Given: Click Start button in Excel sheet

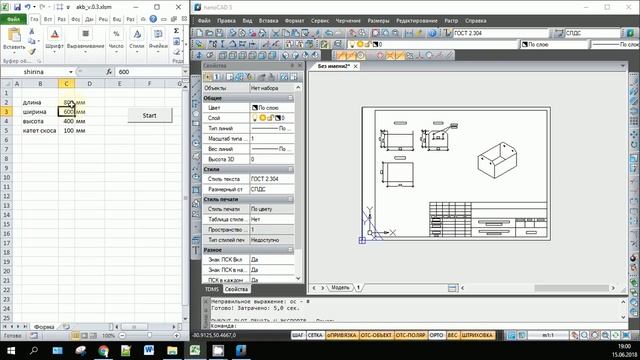Looking at the screenshot, I should click(x=149, y=116).
